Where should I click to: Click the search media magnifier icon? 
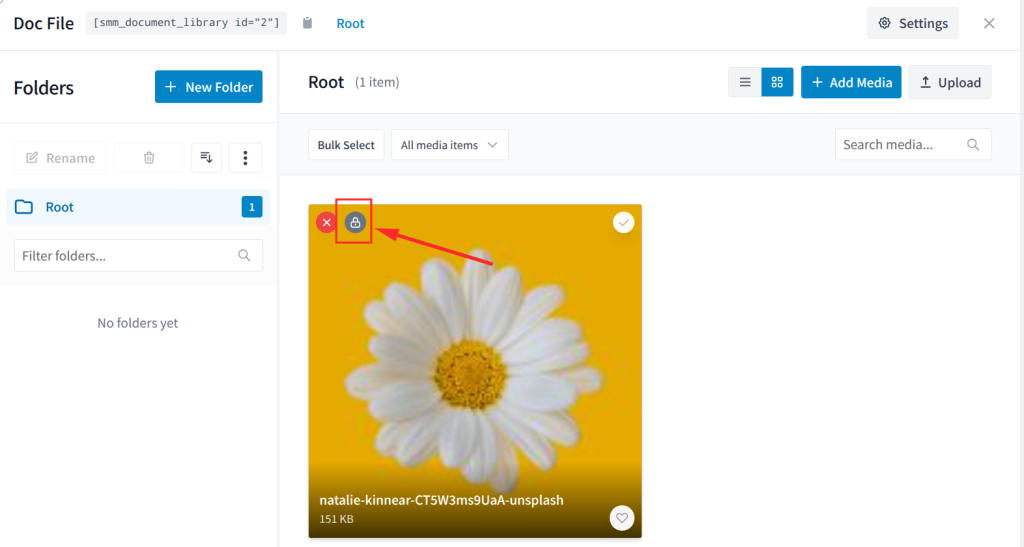tap(973, 144)
